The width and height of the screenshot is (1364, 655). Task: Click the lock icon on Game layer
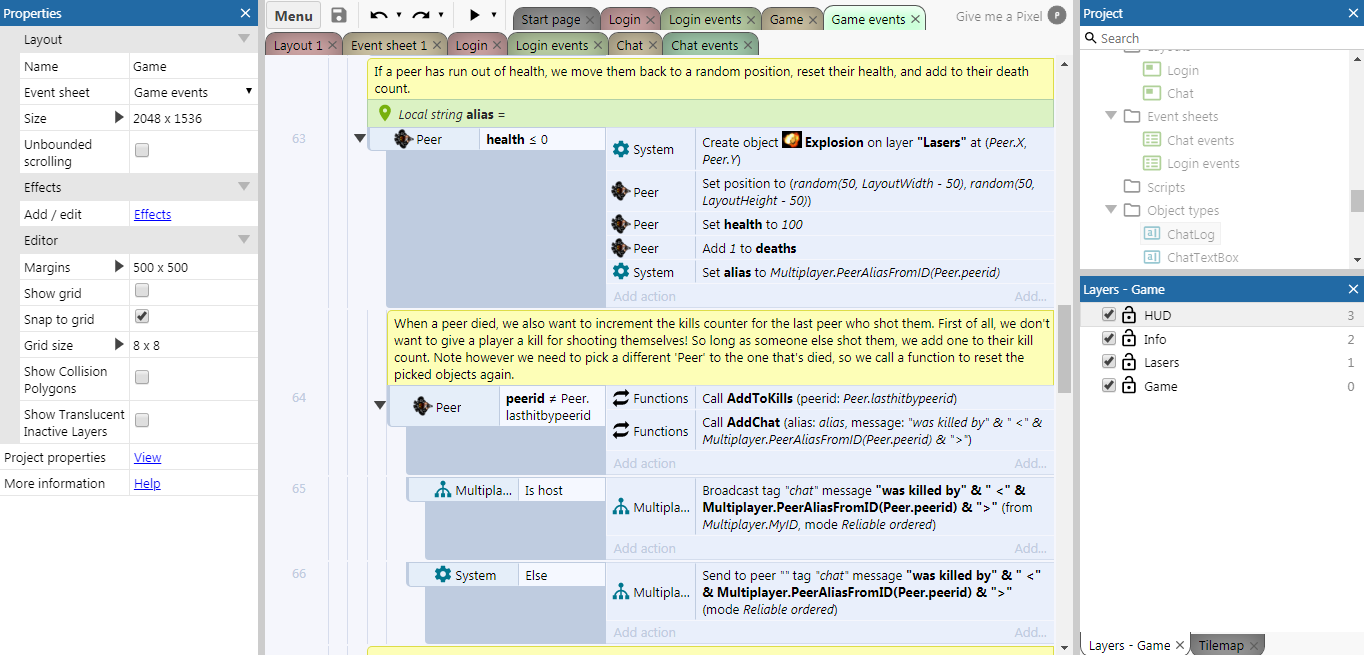1128,386
